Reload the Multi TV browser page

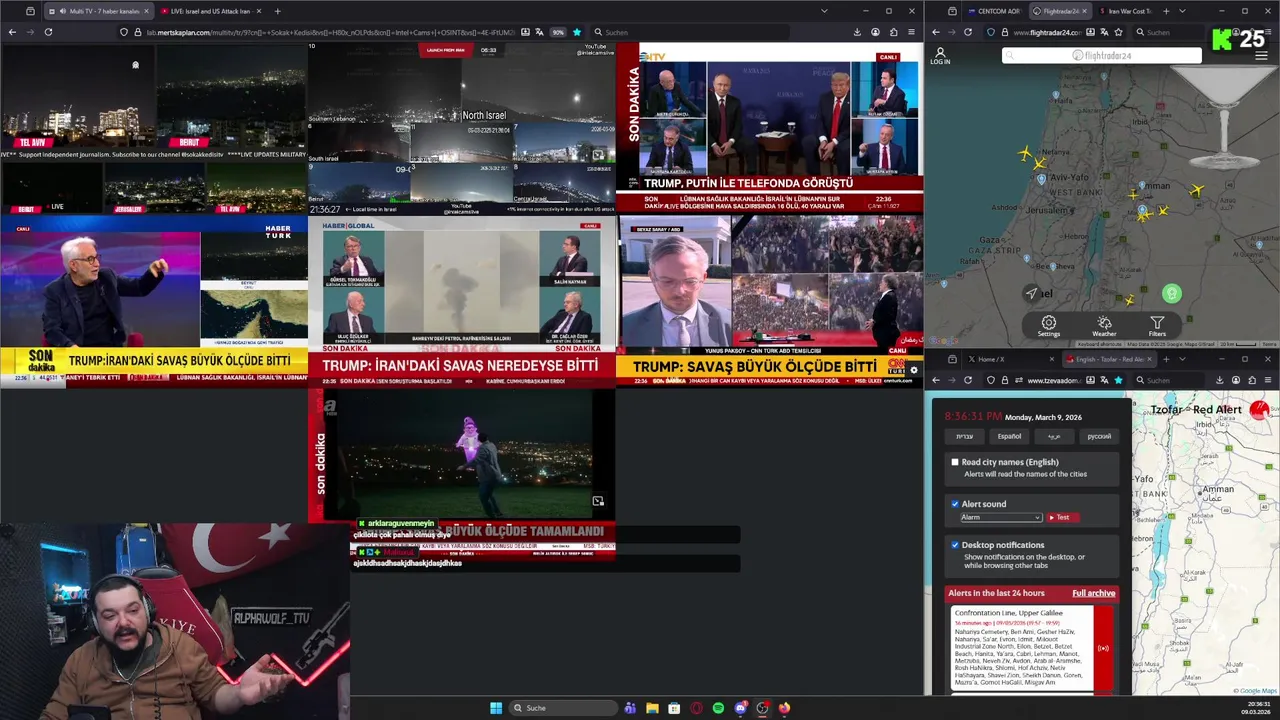tap(48, 32)
